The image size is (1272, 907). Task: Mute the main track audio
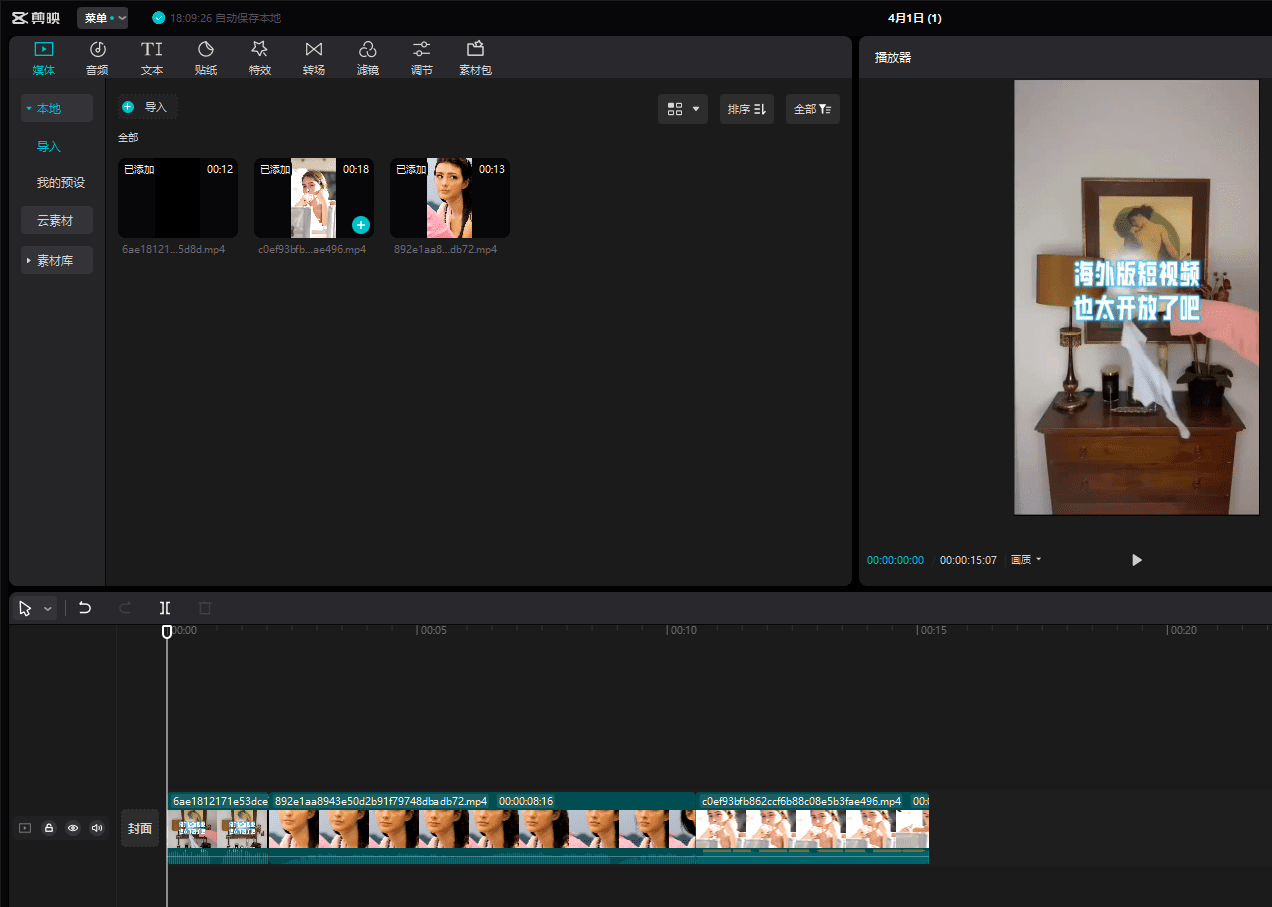click(97, 828)
